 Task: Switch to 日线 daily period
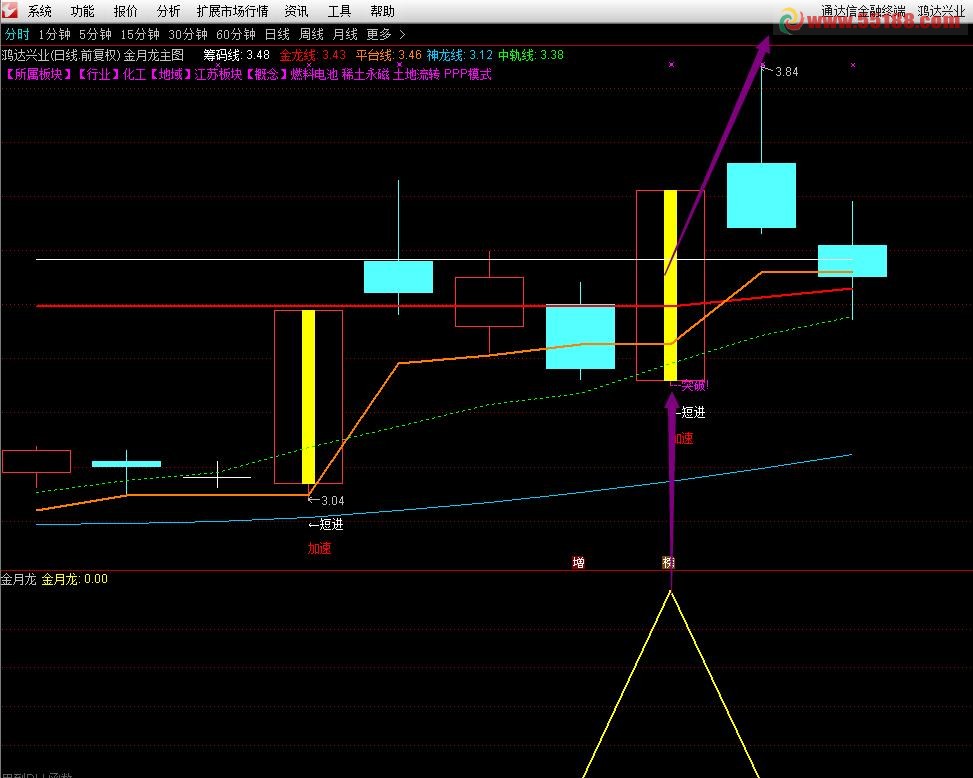276,34
